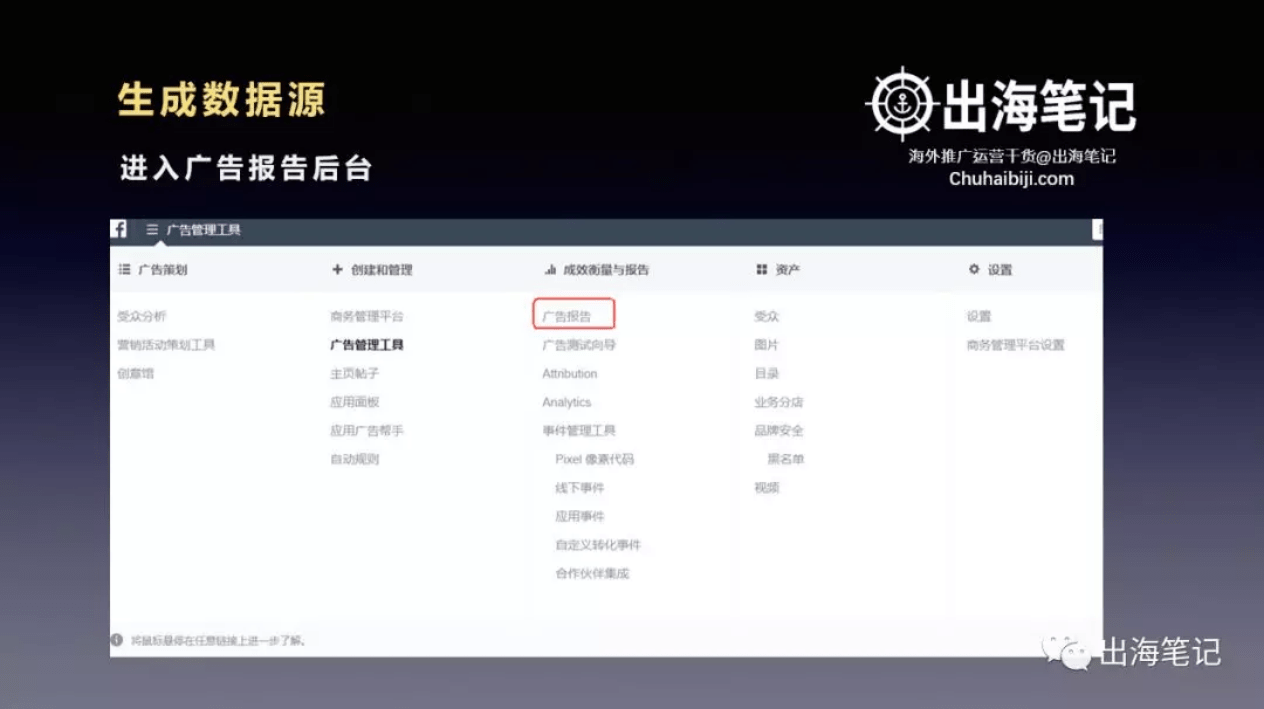This screenshot has height=709, width=1264.
Task: Click 资产 column heading text
Action: [x=787, y=270]
